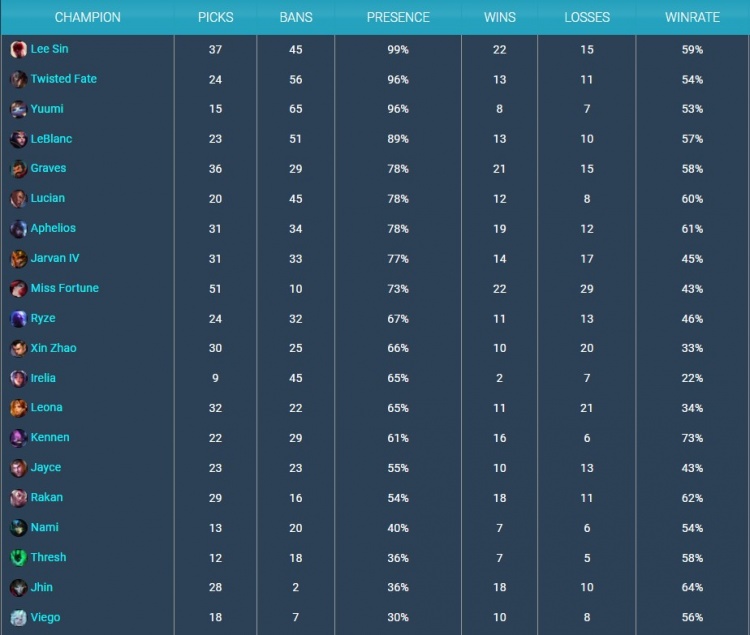This screenshot has width=750, height=635.
Task: Select the Kennen champion icon
Action: [18, 438]
